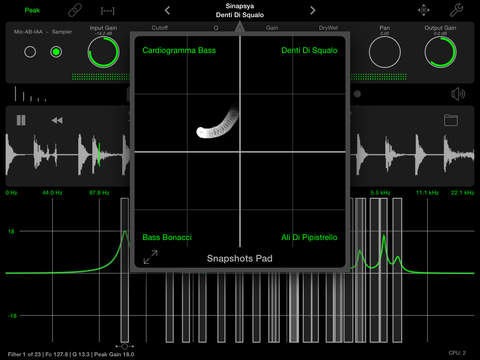Screen dimensions: 480x360
Task: Go to previous preset with left chevron
Action: [167, 11]
